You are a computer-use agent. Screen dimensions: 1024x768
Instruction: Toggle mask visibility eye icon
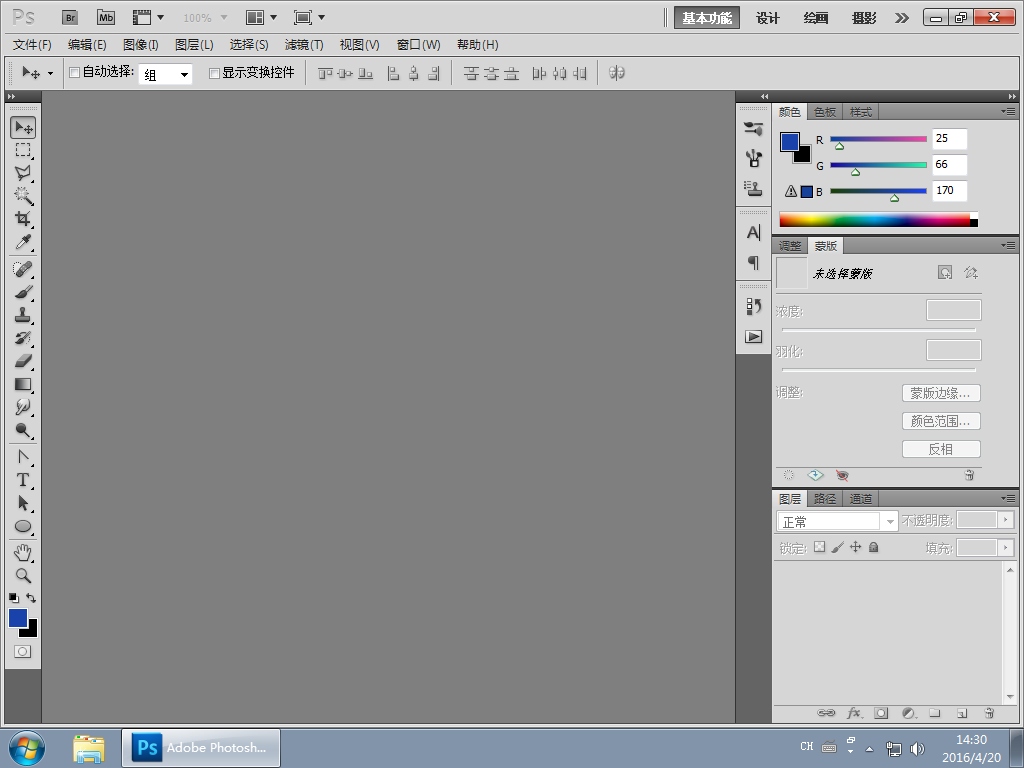click(x=842, y=475)
